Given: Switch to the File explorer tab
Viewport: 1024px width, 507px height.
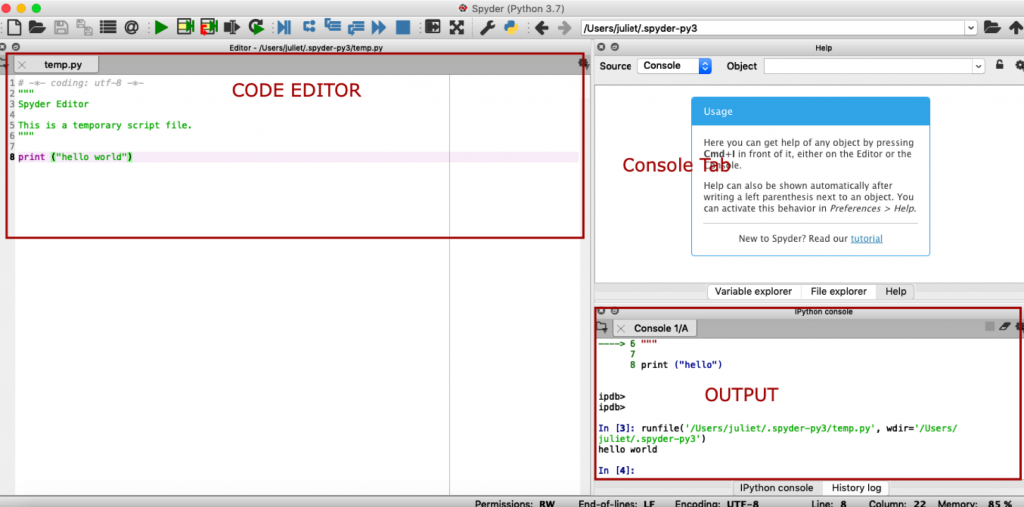Looking at the screenshot, I should coord(838,291).
